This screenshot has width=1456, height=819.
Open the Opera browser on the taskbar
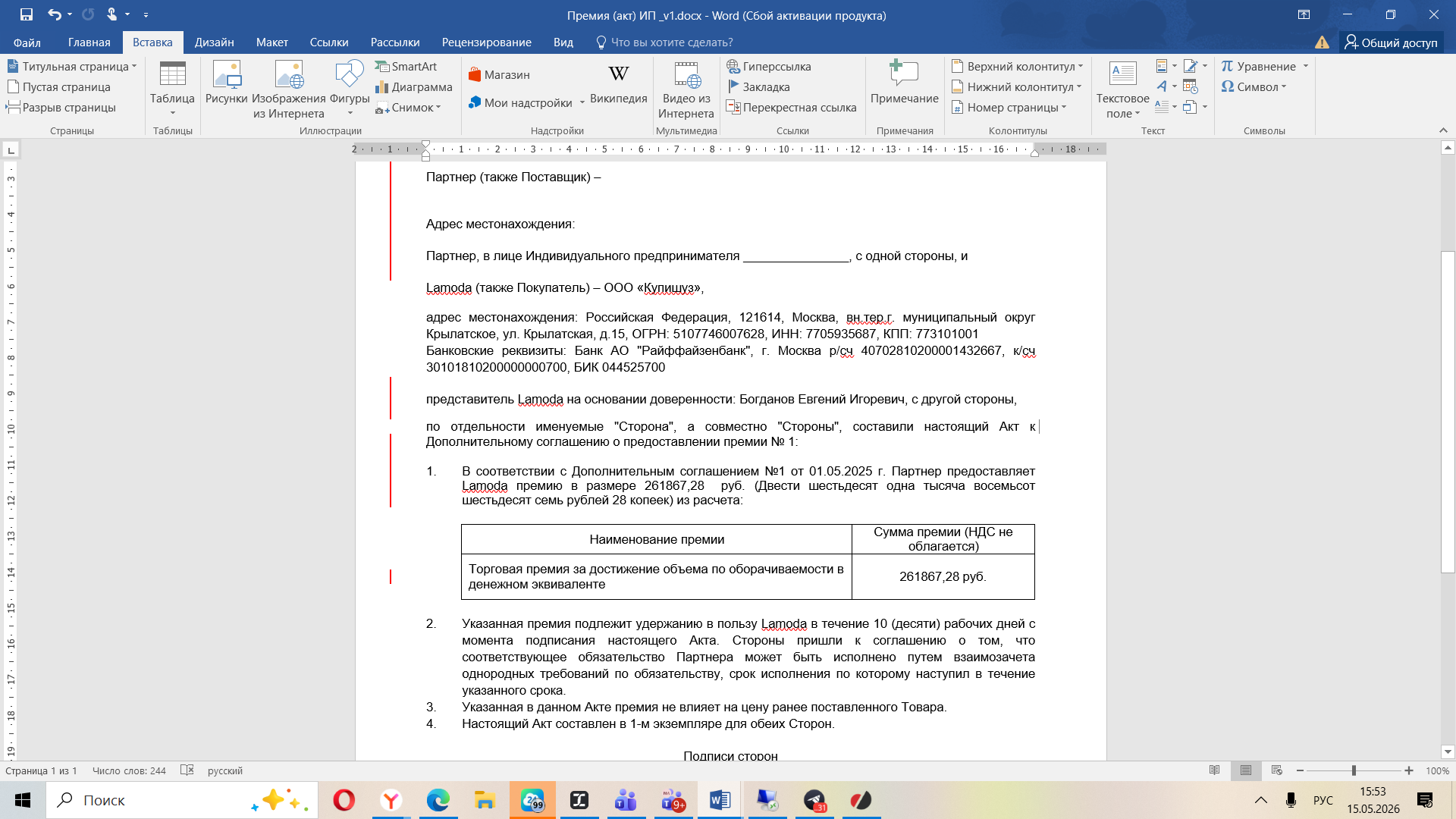pos(344,800)
